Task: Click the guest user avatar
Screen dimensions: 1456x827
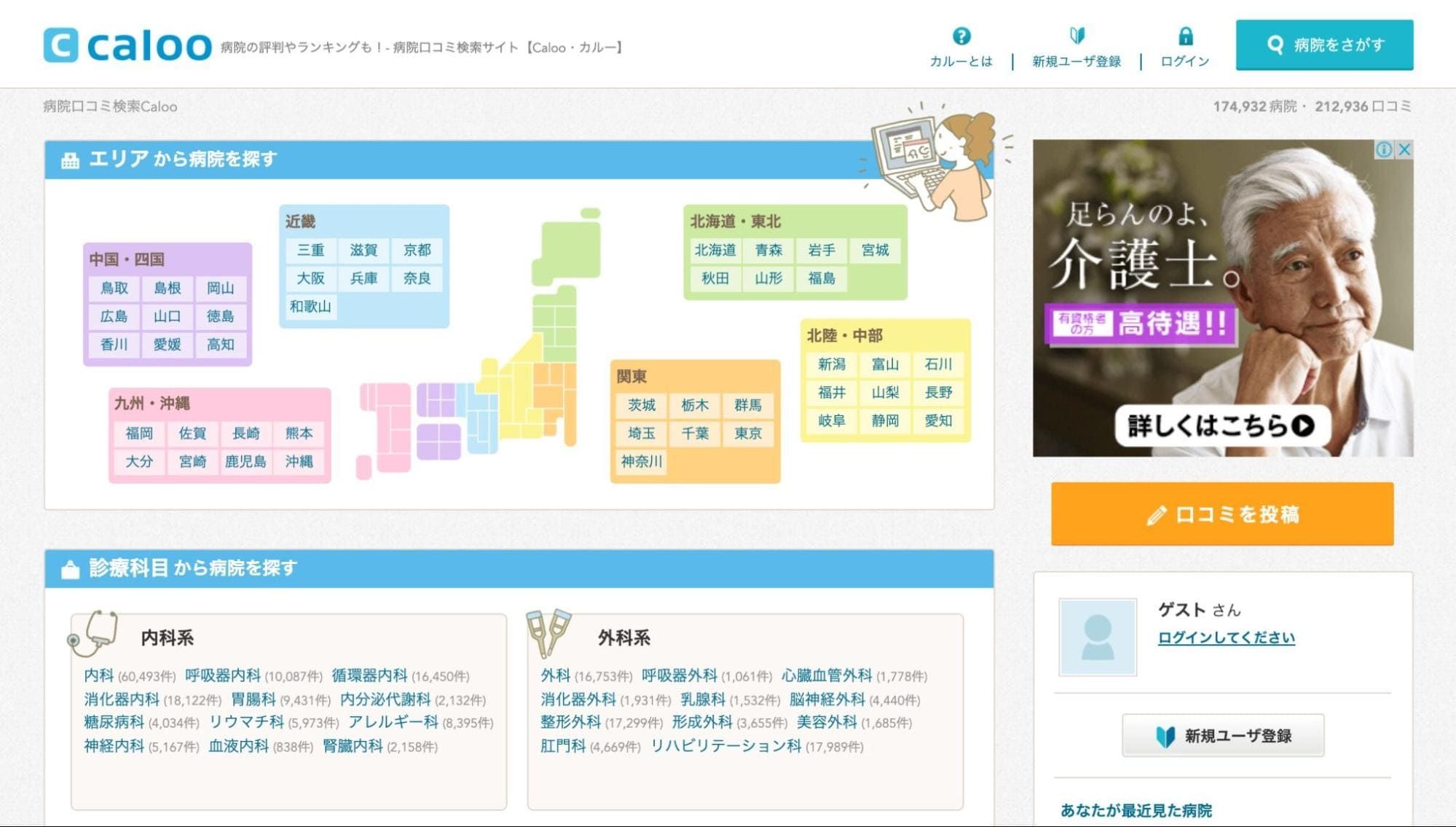Action: click(x=1098, y=637)
